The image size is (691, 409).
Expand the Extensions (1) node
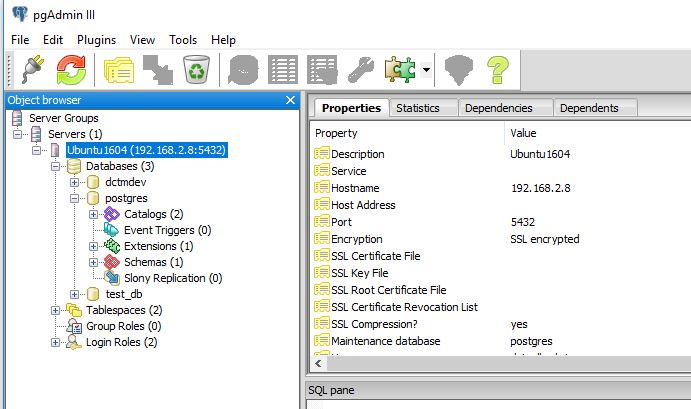click(93, 246)
